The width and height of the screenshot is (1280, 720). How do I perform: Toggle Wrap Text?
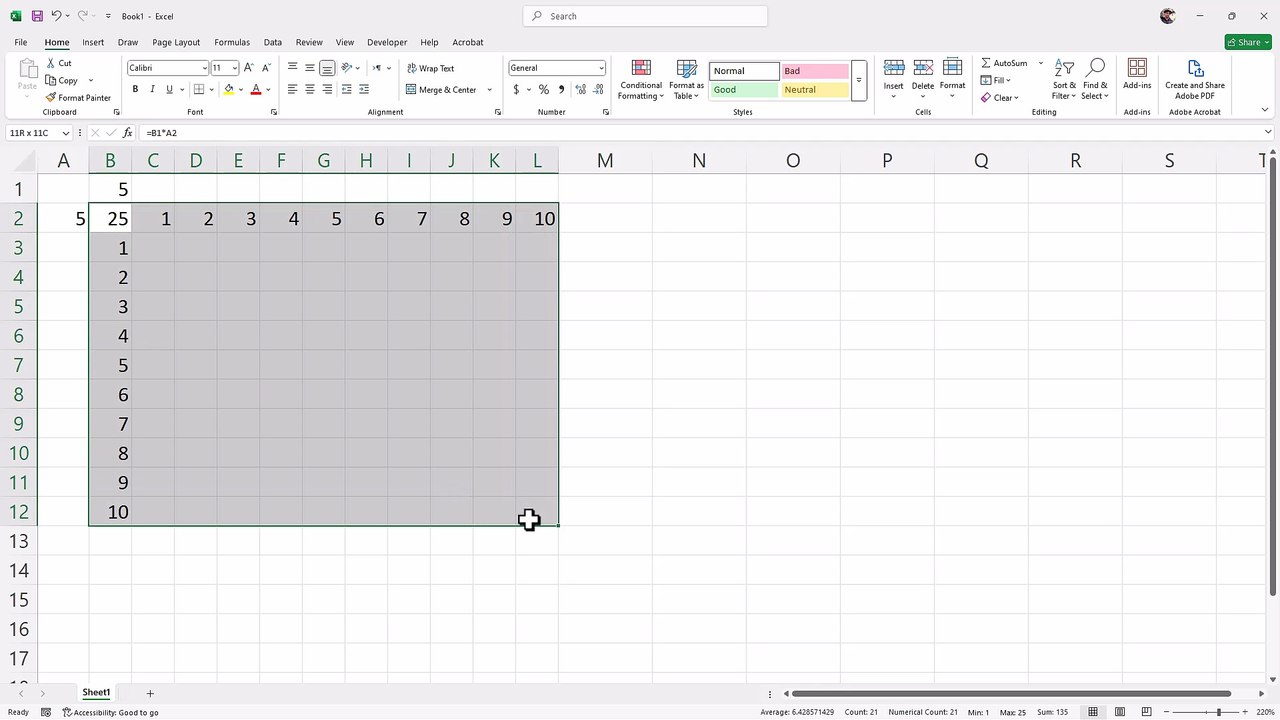click(x=430, y=68)
